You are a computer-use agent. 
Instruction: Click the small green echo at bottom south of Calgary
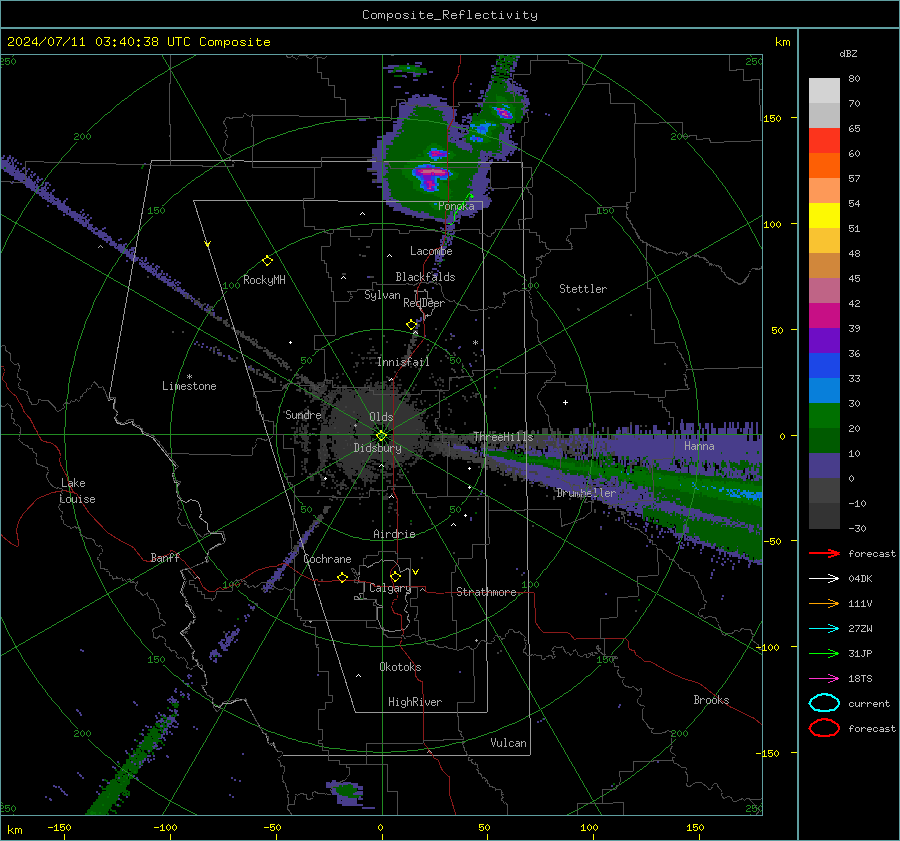click(x=346, y=790)
